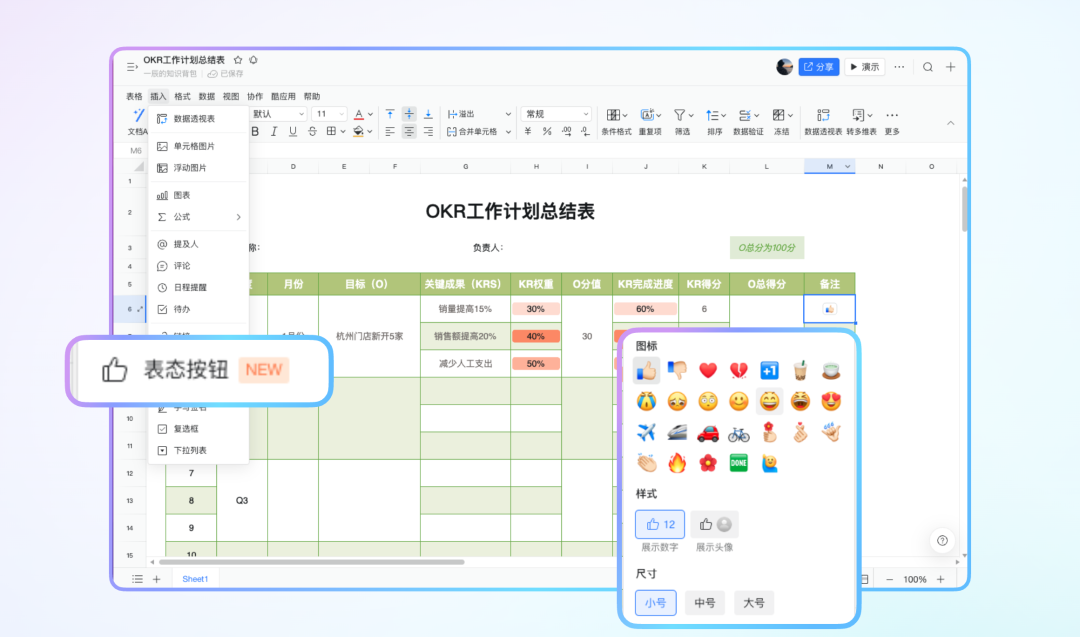Expand the 合并单元格 merge dropdown arrow

click(x=508, y=132)
